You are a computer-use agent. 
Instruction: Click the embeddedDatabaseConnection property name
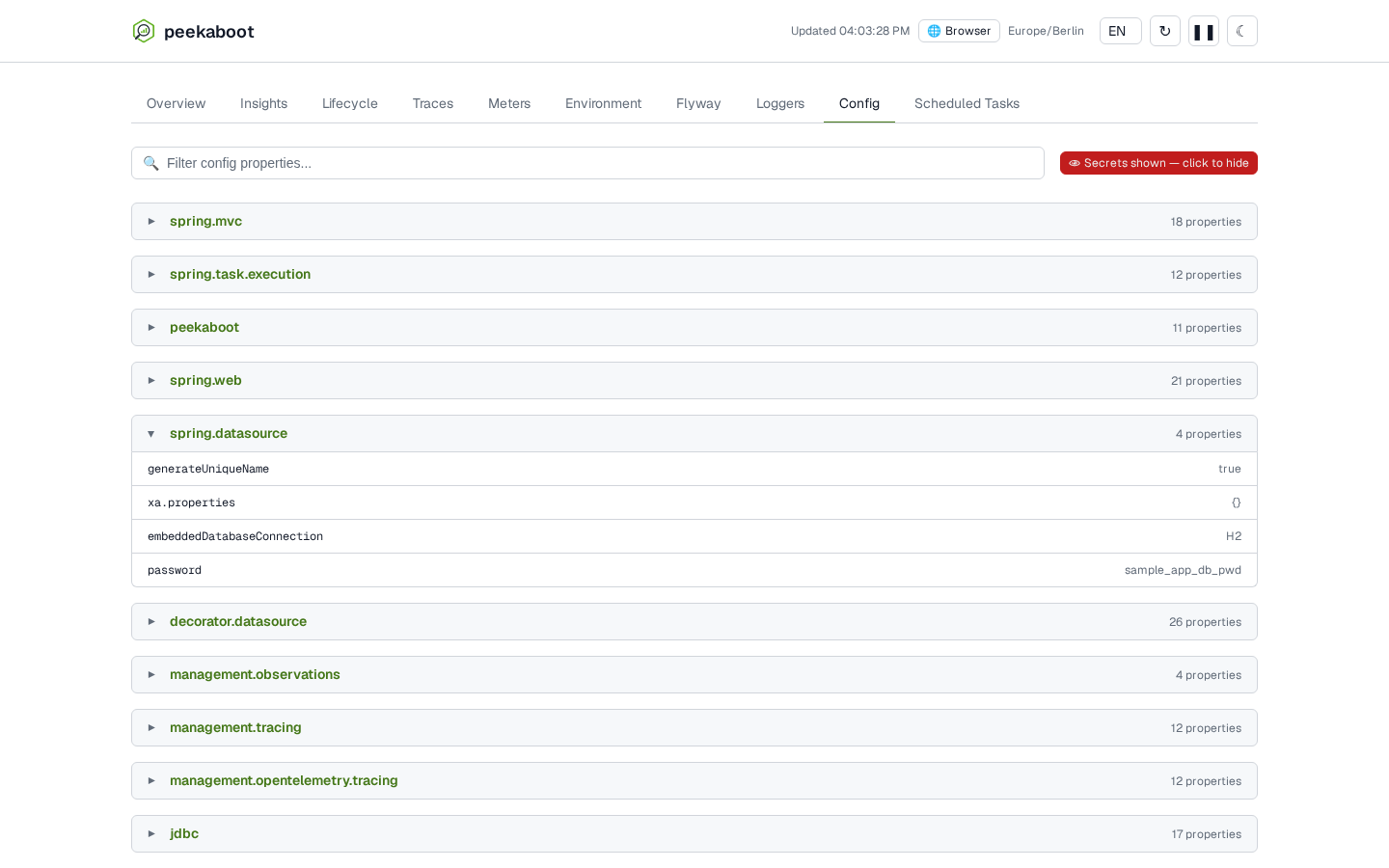click(x=235, y=536)
